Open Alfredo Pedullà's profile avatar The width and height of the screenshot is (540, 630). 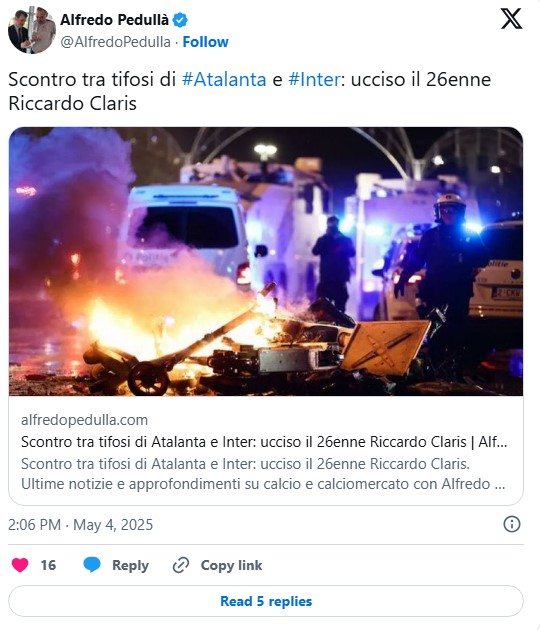[32, 30]
